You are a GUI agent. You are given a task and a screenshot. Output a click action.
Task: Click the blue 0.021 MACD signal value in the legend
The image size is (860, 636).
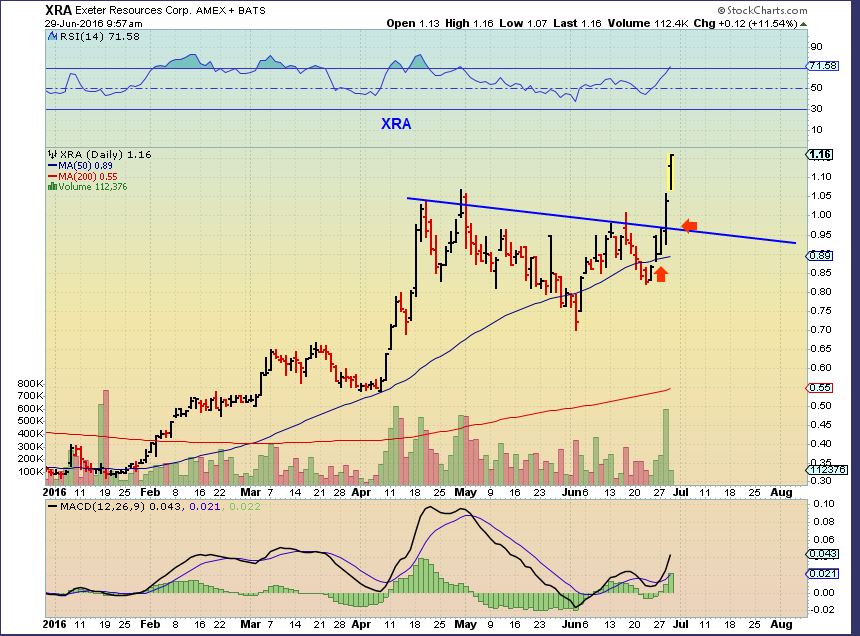point(205,507)
